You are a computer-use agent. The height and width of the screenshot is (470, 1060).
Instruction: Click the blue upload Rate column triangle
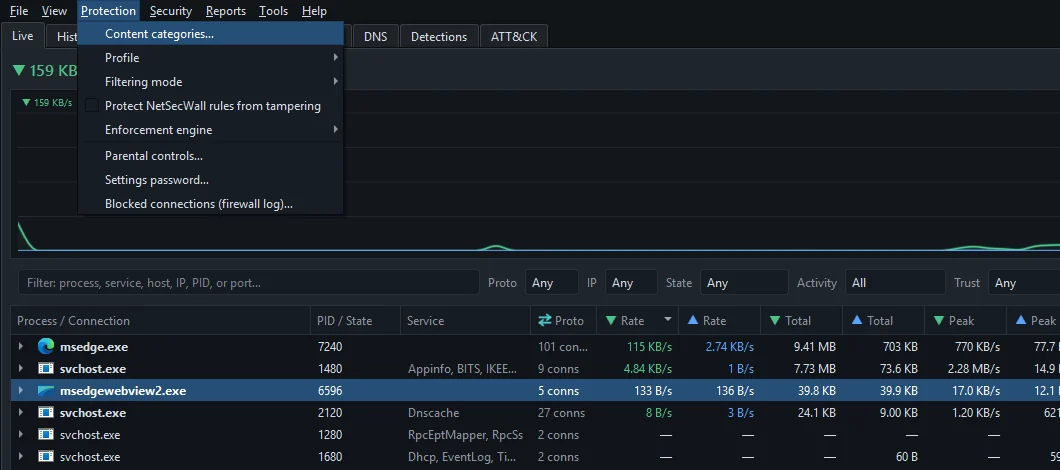click(x=692, y=321)
